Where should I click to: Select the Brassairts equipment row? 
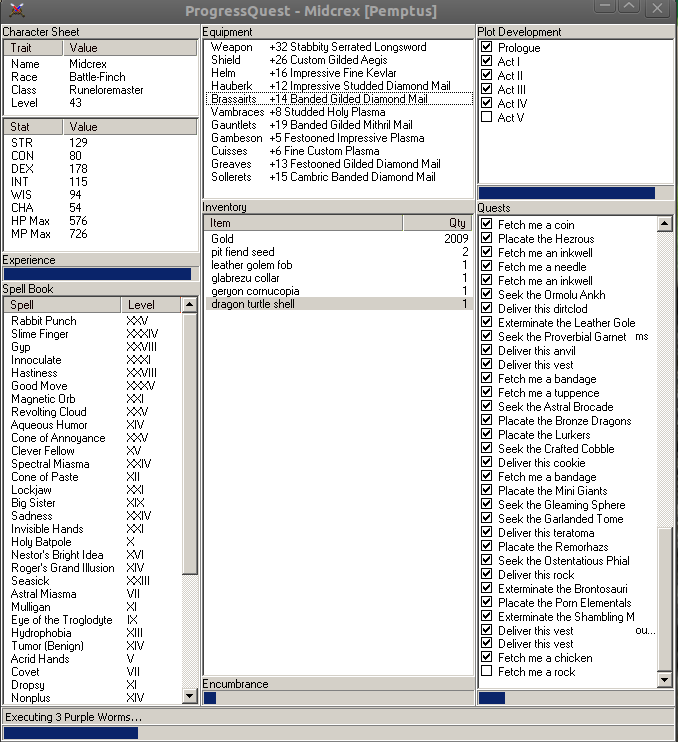[x=339, y=99]
